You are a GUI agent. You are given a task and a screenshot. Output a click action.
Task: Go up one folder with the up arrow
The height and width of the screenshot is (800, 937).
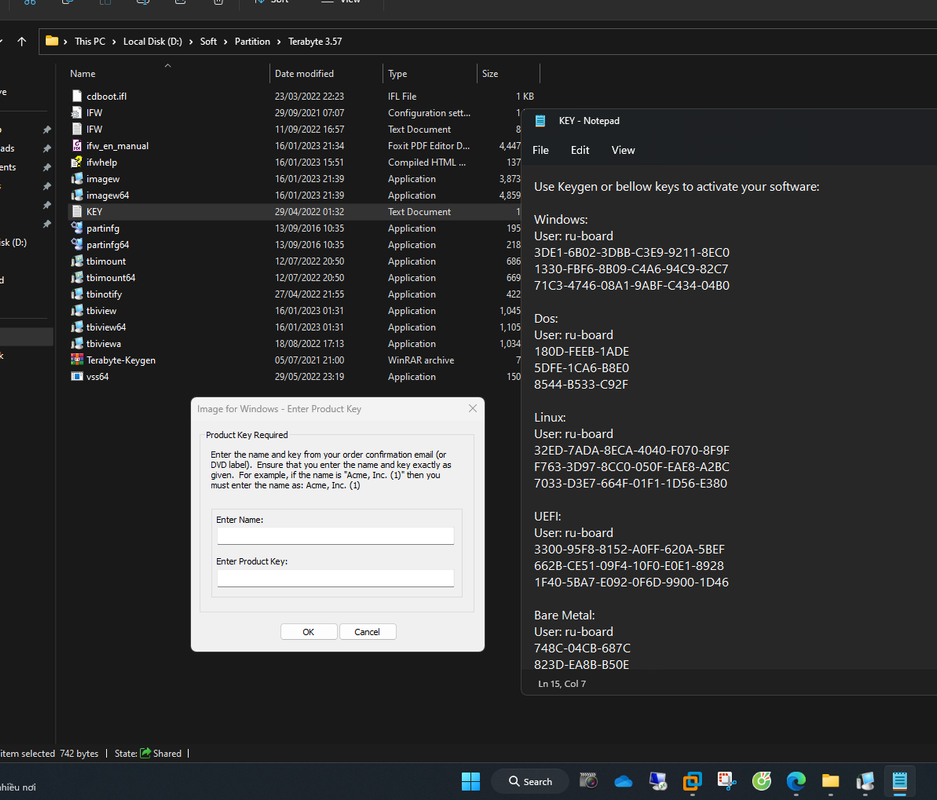[x=22, y=41]
